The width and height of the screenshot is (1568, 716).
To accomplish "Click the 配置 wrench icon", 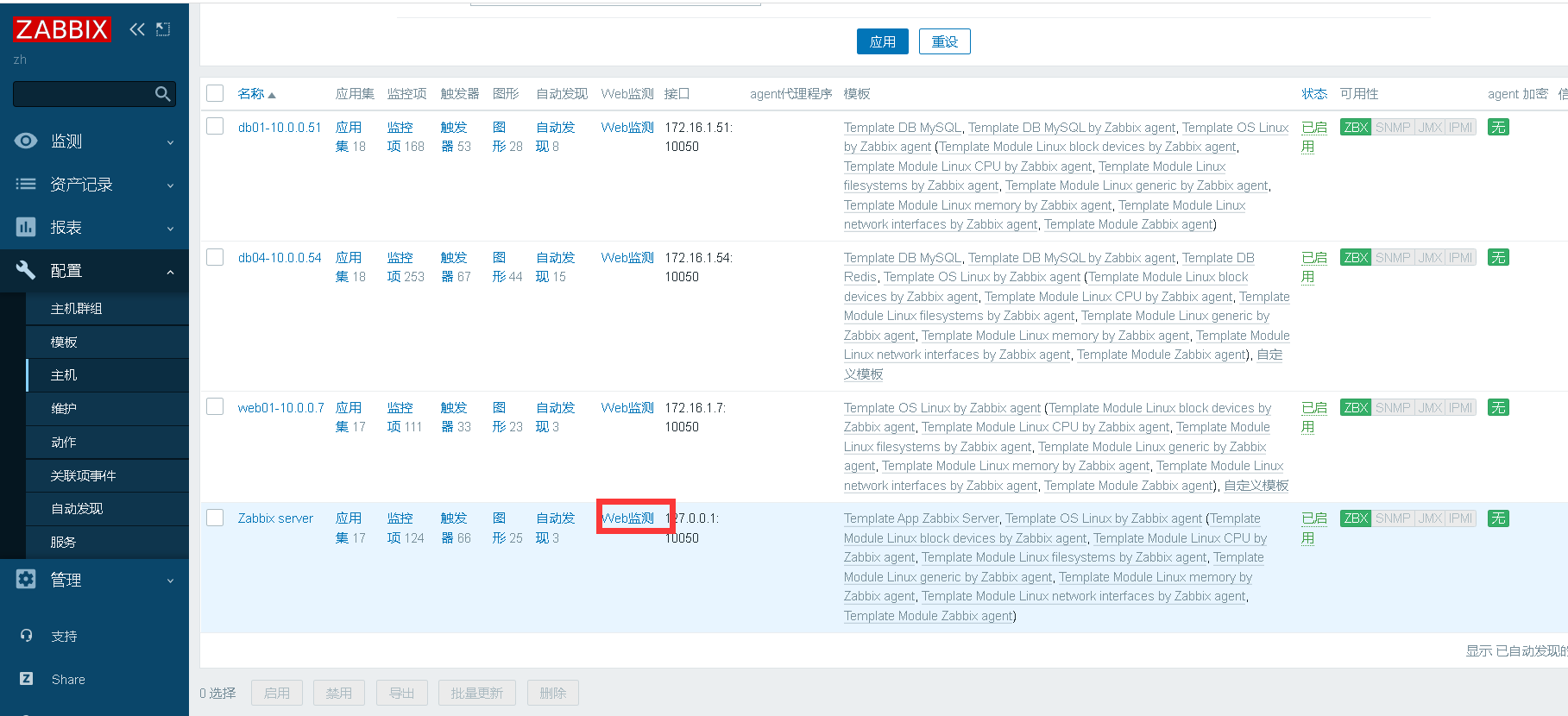I will pos(26,270).
